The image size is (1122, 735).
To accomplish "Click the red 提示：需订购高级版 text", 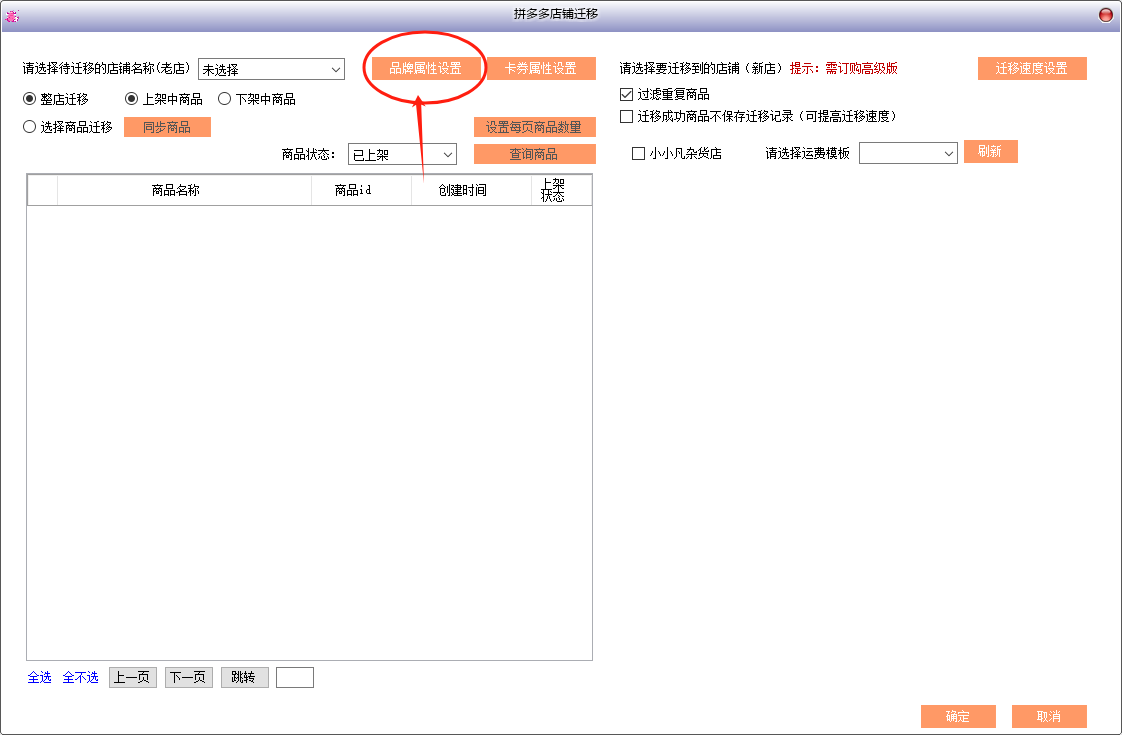I will (x=844, y=69).
